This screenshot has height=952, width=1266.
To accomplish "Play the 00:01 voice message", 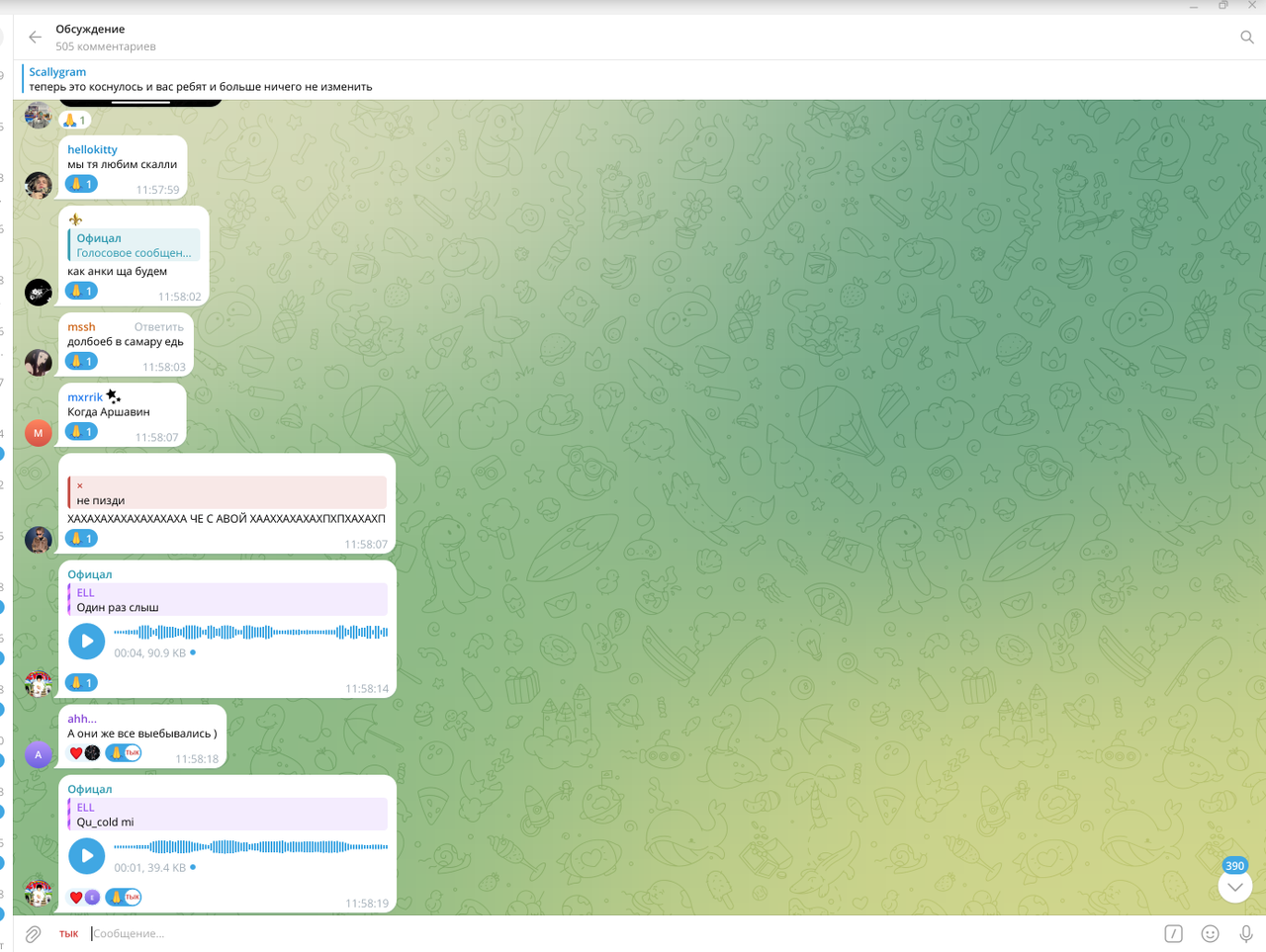I will click(x=87, y=856).
